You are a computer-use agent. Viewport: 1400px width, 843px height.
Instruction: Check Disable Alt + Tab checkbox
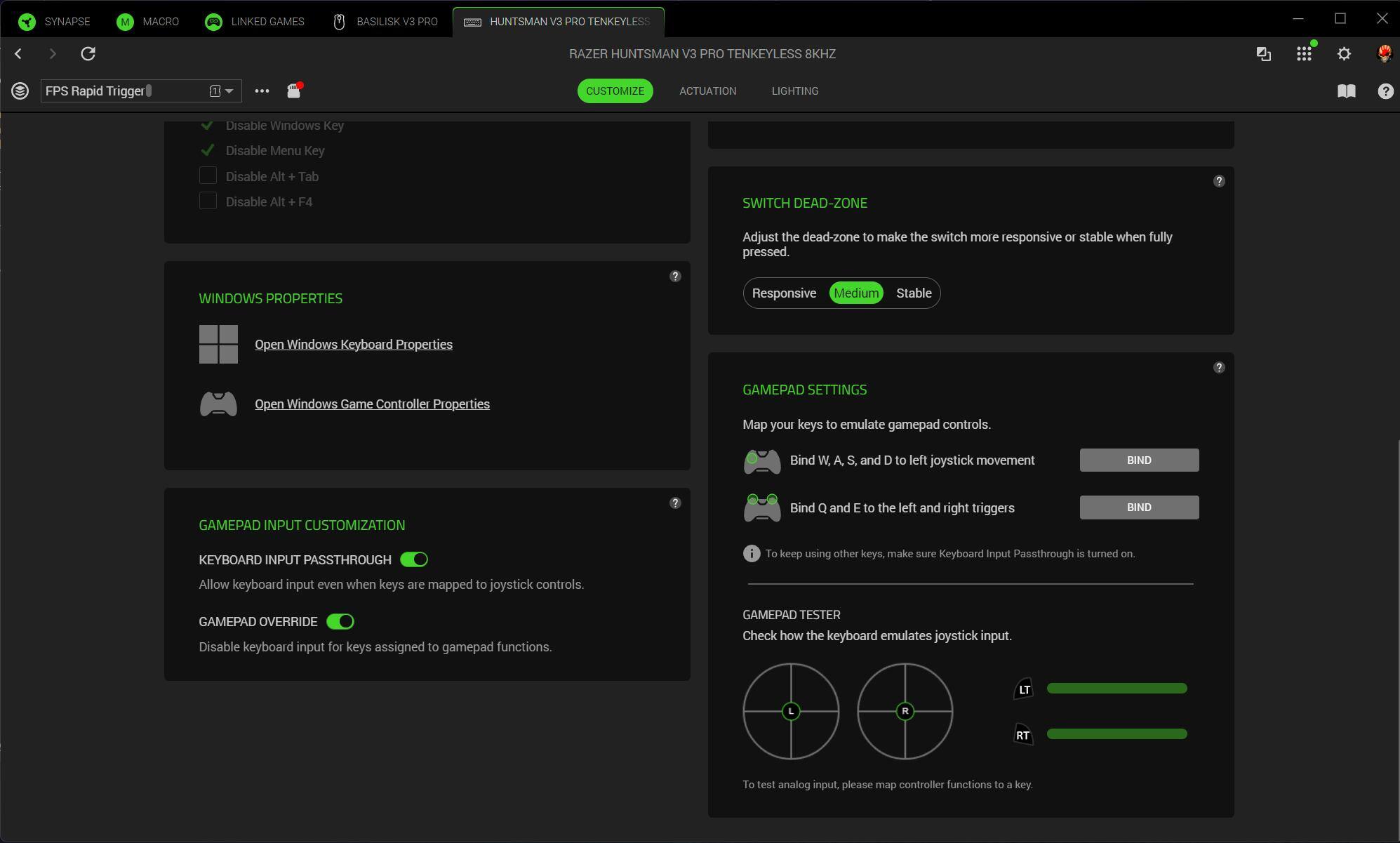point(208,176)
